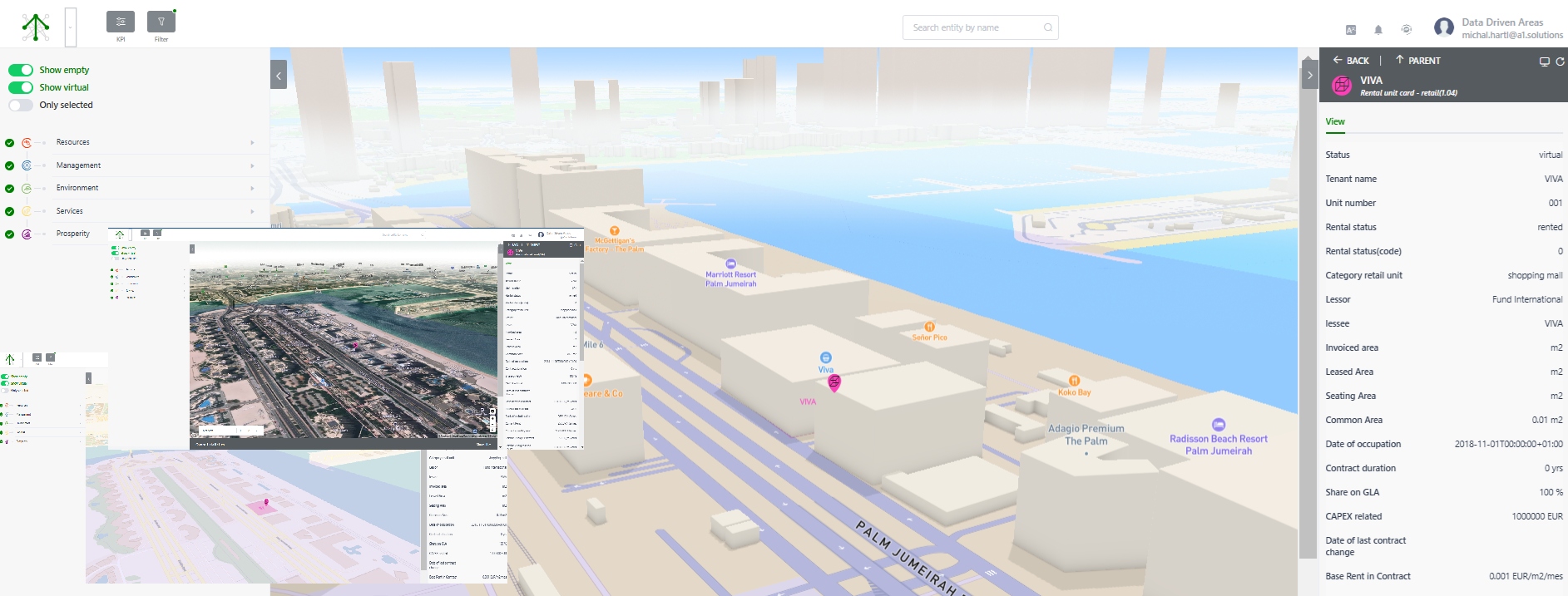
Task: Select the Radisson Beach Resort Palm Jumeirah marker
Action: 1219,425
